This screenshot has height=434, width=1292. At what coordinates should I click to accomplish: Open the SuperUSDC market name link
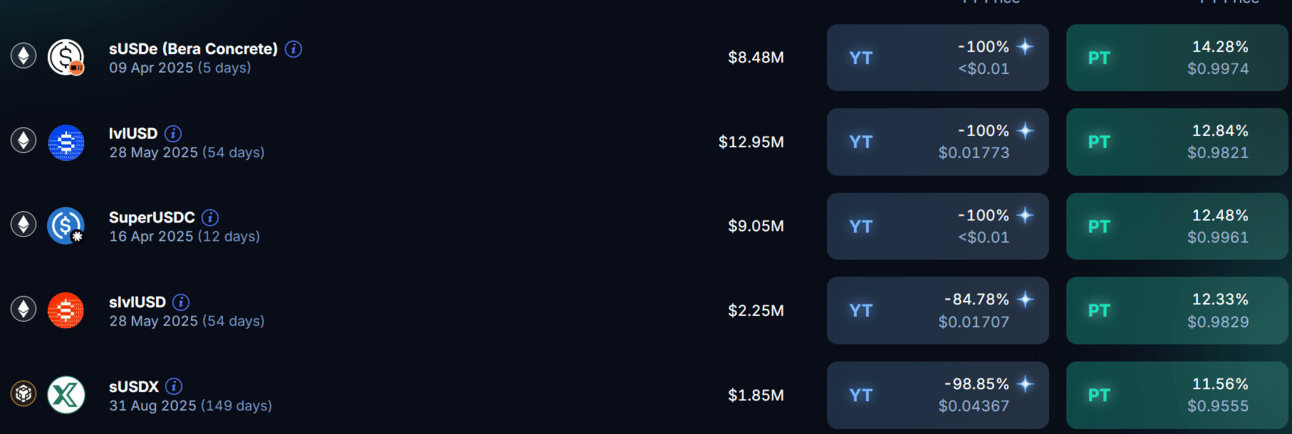[152, 217]
